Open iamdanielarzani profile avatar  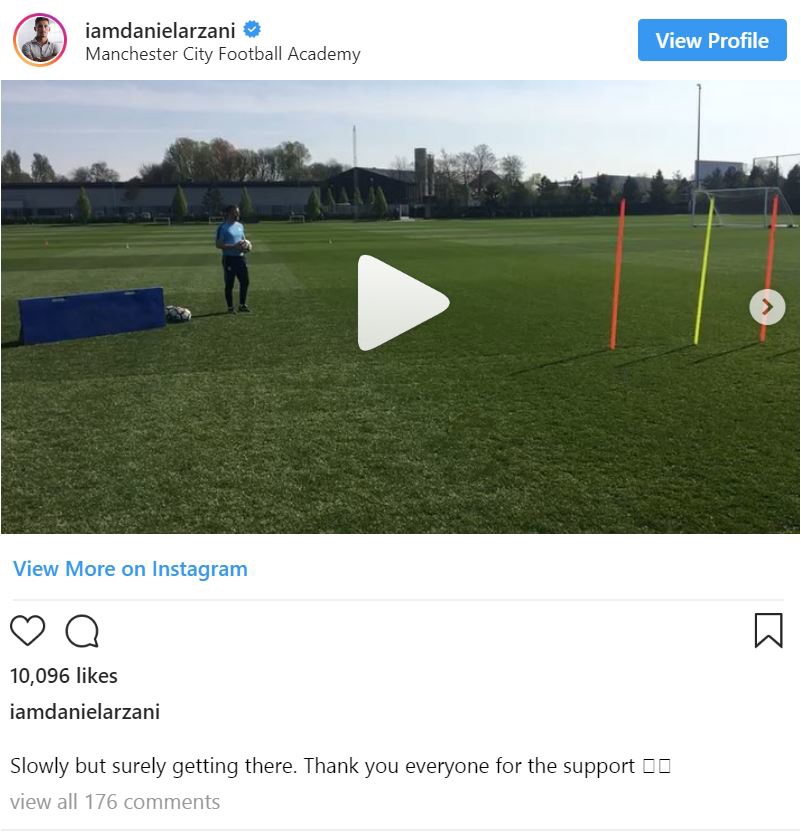[x=40, y=40]
